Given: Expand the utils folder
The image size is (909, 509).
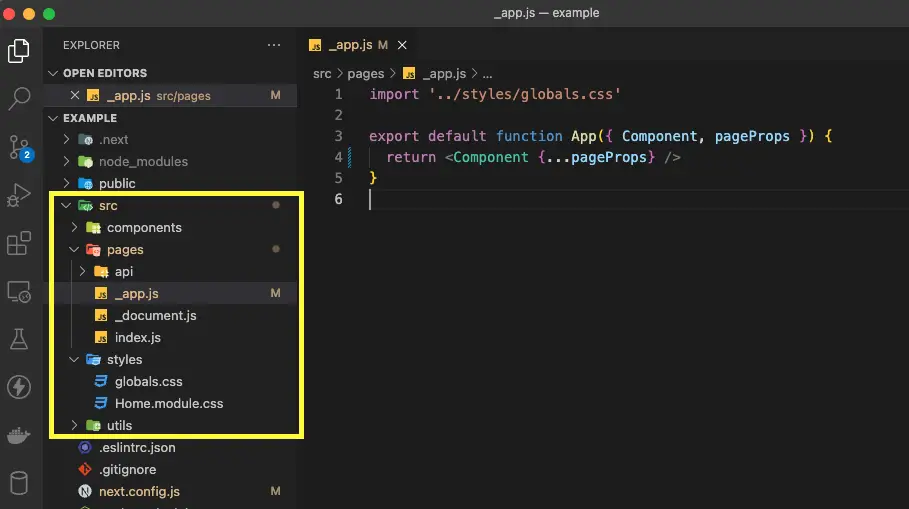Looking at the screenshot, I should coord(75,426).
